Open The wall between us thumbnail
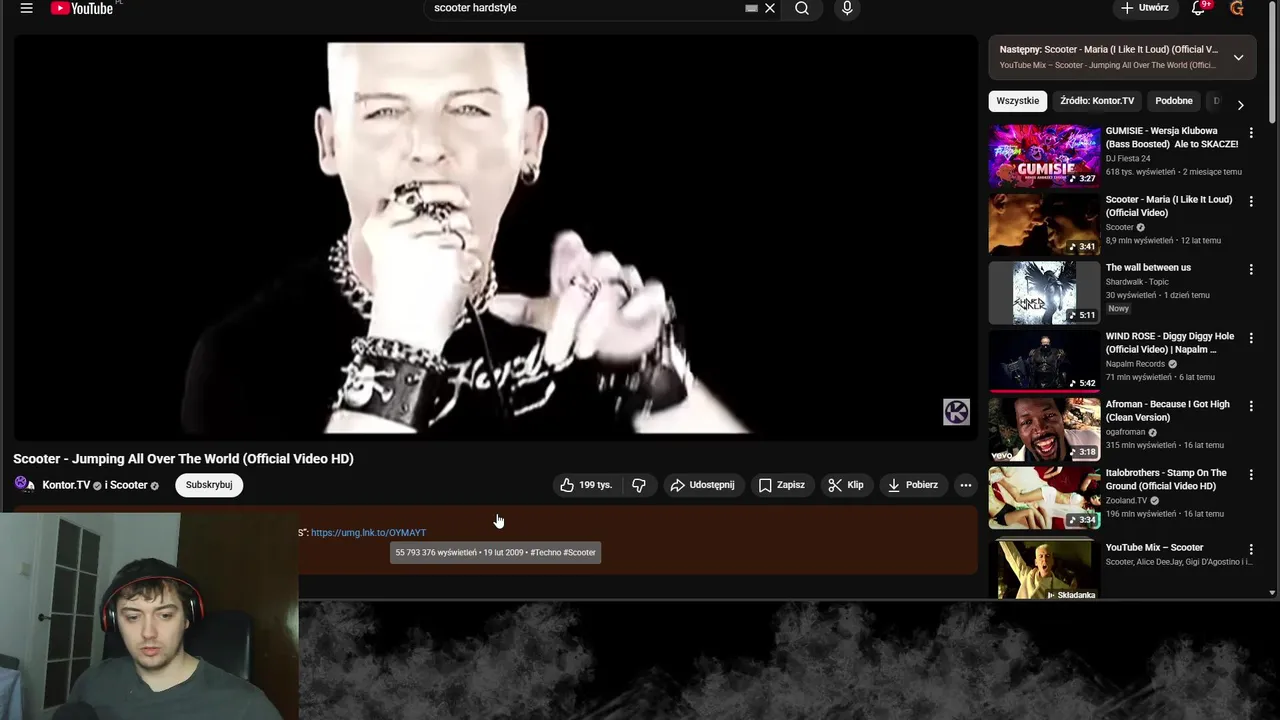The image size is (1280, 720). coord(1044,293)
